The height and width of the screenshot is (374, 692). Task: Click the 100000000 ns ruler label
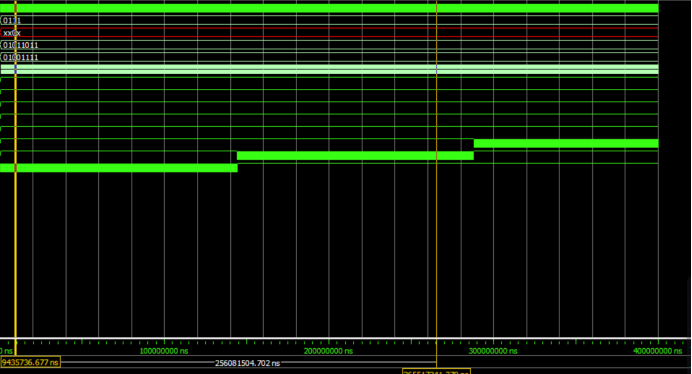coord(164,351)
